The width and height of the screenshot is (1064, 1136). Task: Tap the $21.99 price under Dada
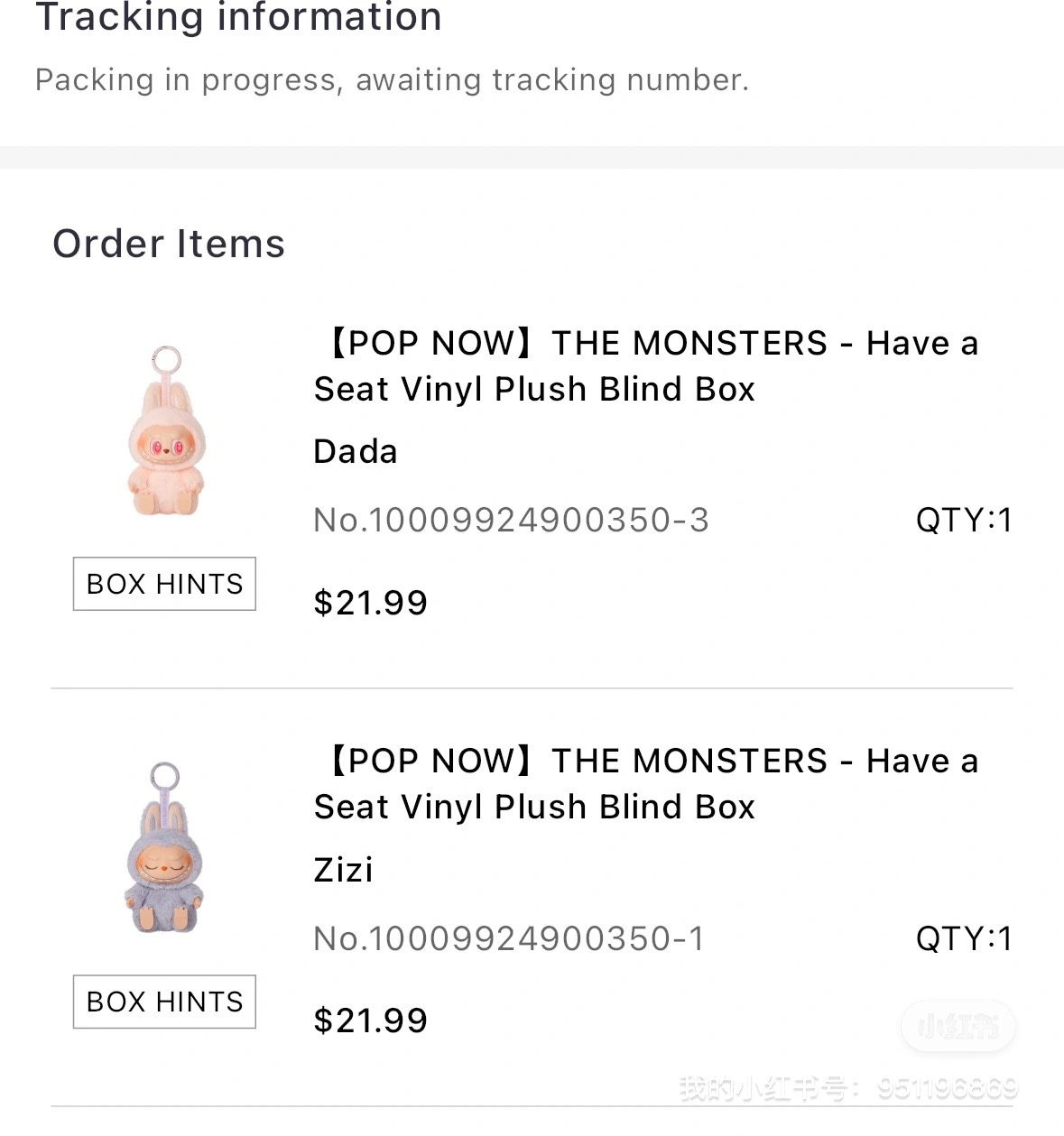(370, 603)
